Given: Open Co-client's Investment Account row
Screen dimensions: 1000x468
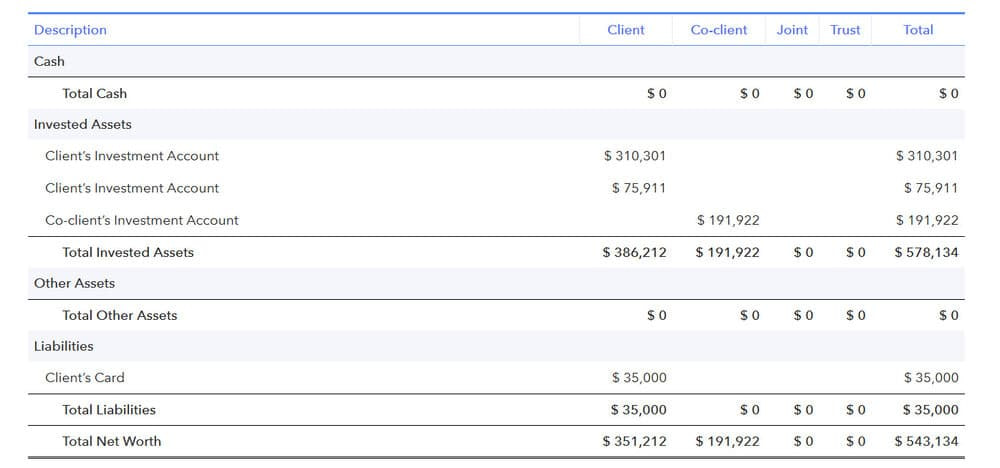Looking at the screenshot, I should 141,220.
